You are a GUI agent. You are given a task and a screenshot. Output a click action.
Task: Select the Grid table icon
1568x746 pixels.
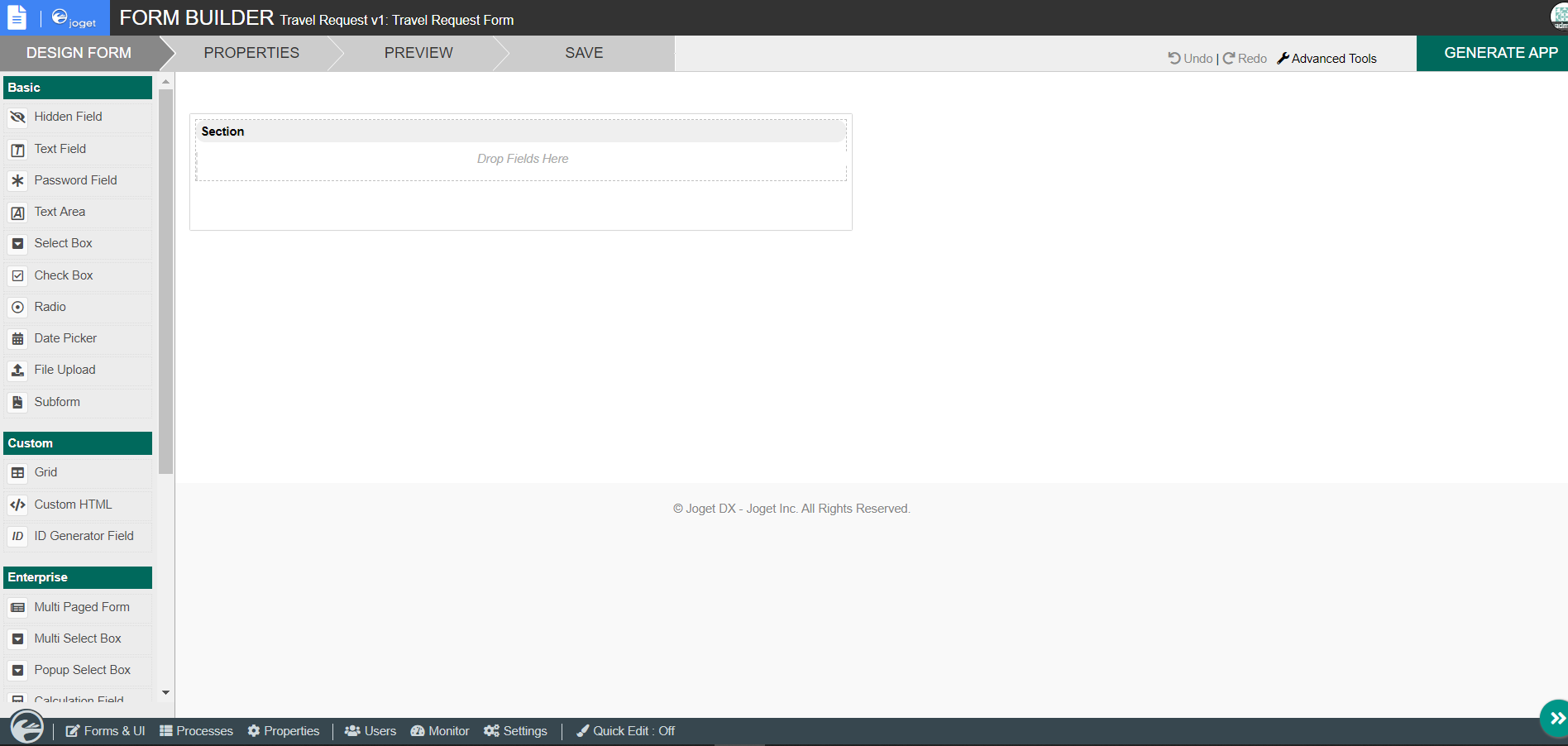17,473
